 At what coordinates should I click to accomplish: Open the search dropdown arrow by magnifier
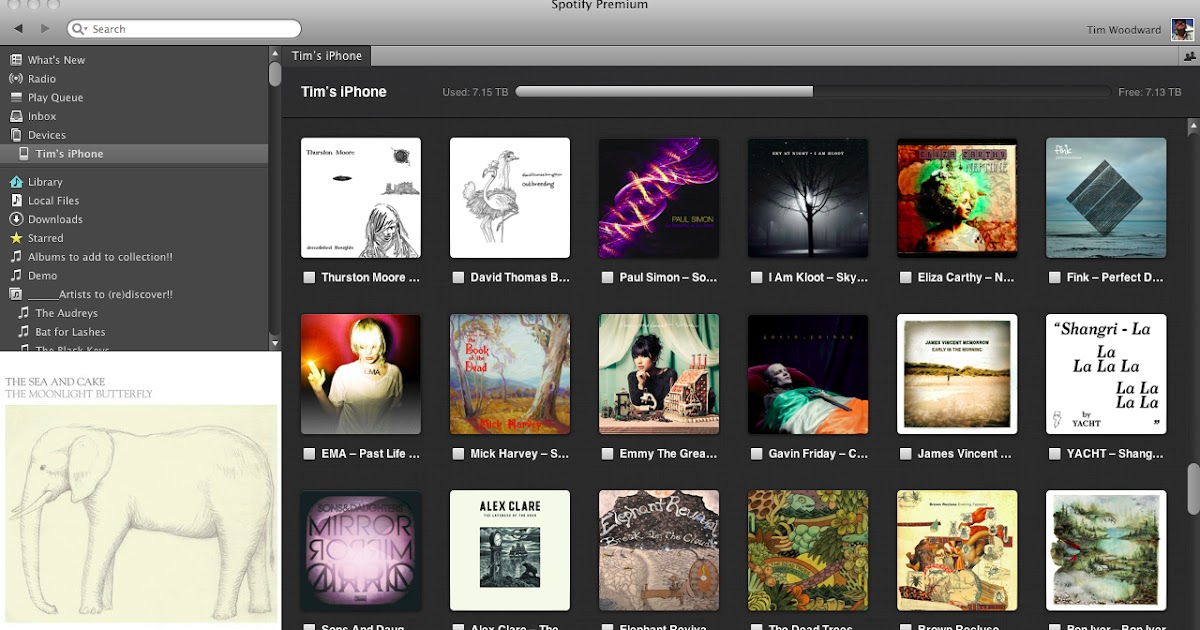pos(86,30)
